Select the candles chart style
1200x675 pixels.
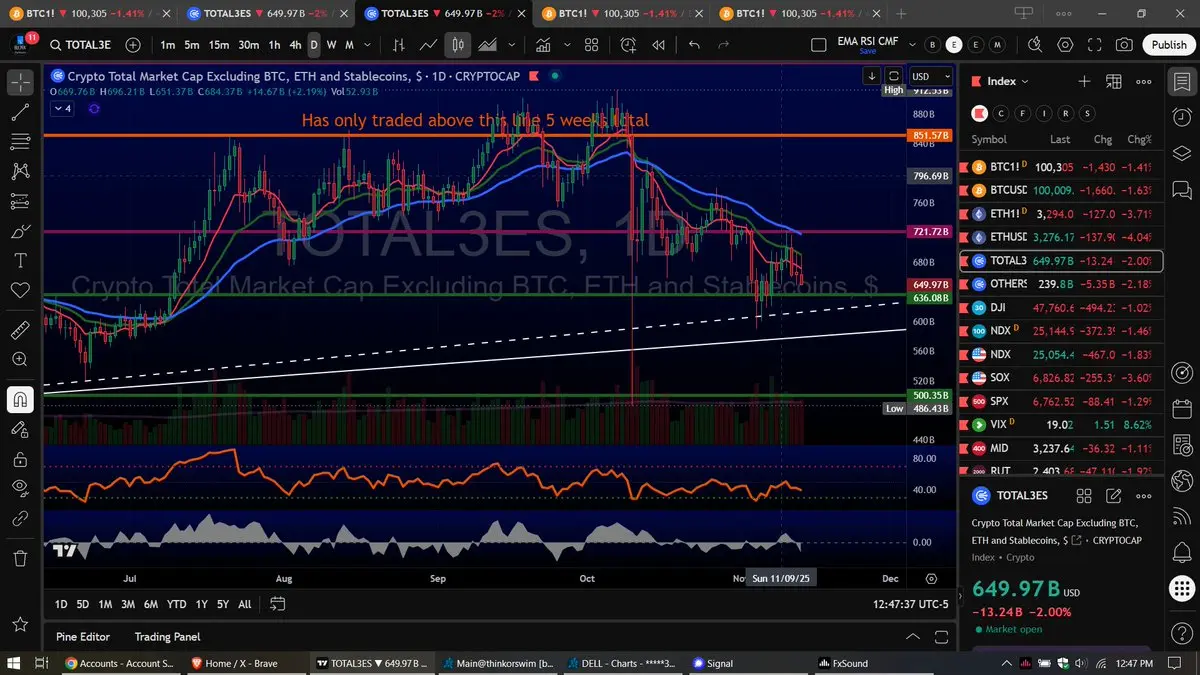(x=458, y=45)
